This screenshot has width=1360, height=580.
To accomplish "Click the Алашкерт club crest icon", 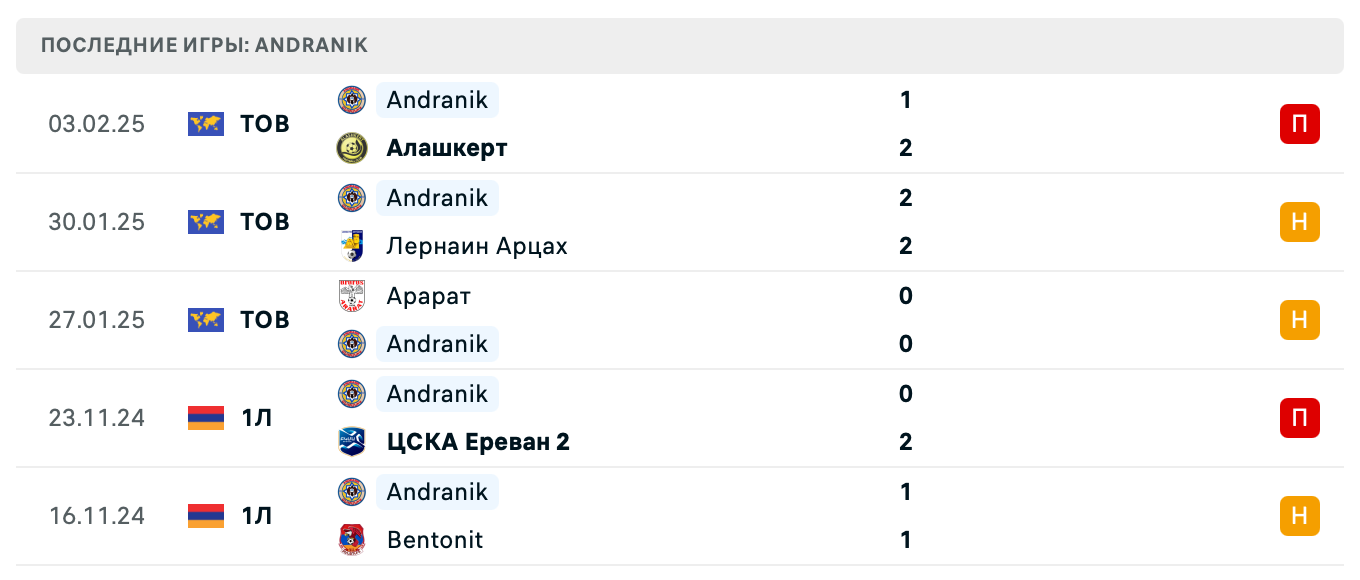I will [352, 148].
